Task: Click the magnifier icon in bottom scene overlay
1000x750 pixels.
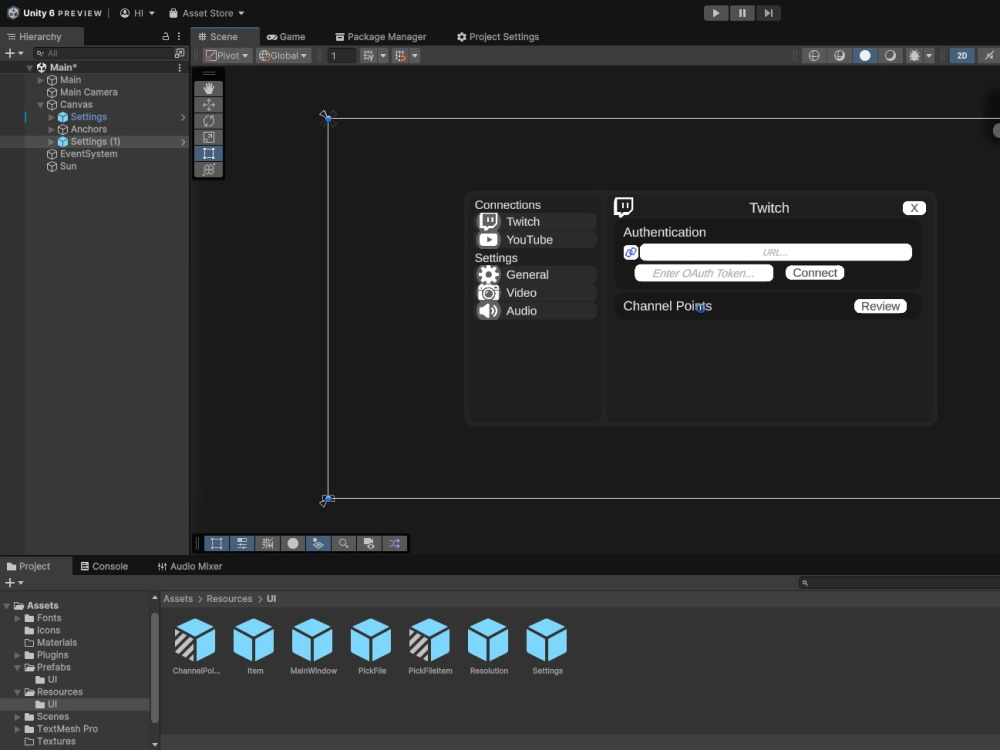Action: (x=343, y=543)
